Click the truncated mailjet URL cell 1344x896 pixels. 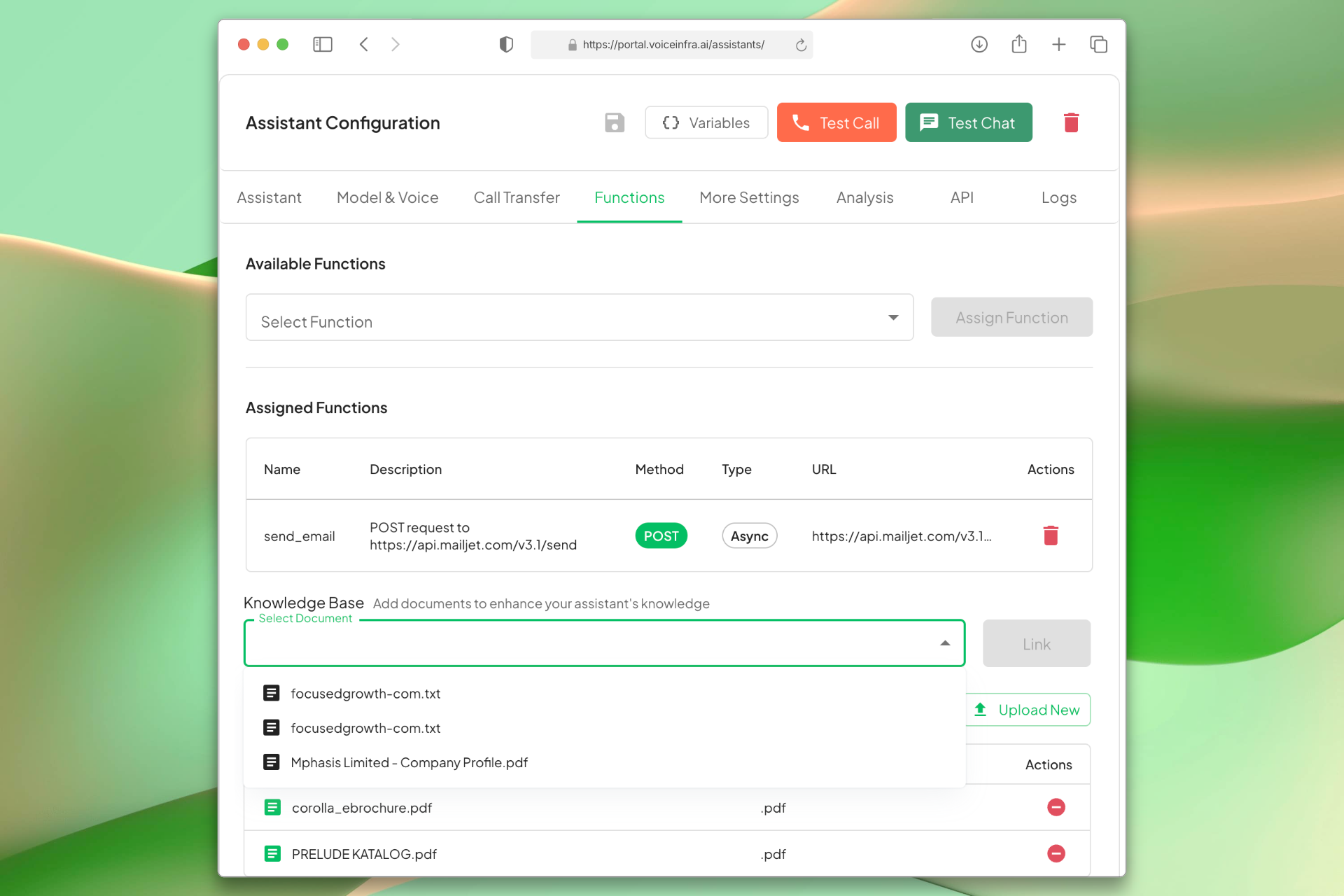[x=902, y=535]
